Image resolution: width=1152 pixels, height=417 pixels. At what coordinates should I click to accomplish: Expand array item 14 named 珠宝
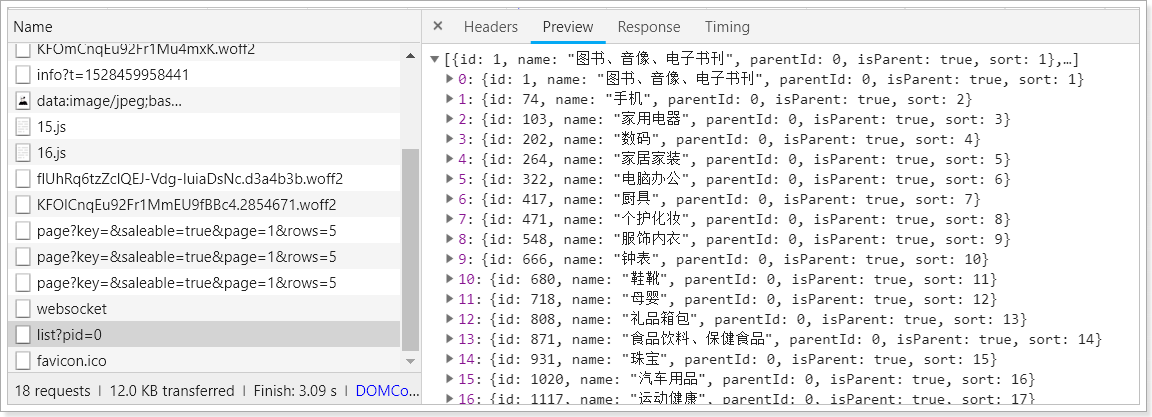click(x=449, y=359)
